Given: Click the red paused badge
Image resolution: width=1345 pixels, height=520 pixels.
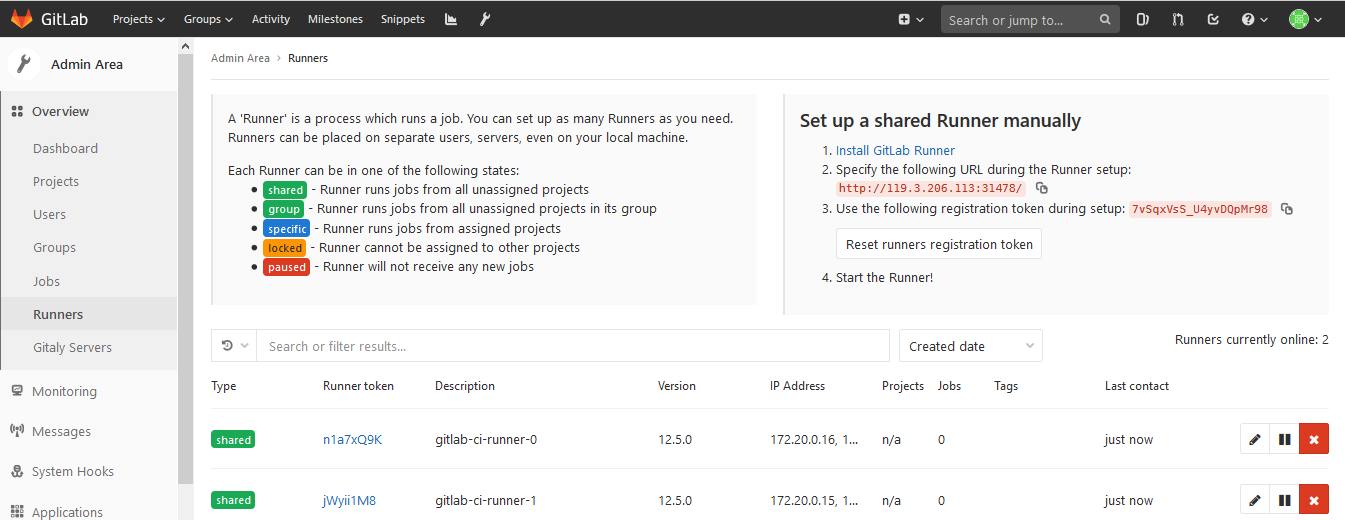Looking at the screenshot, I should (x=286, y=267).
